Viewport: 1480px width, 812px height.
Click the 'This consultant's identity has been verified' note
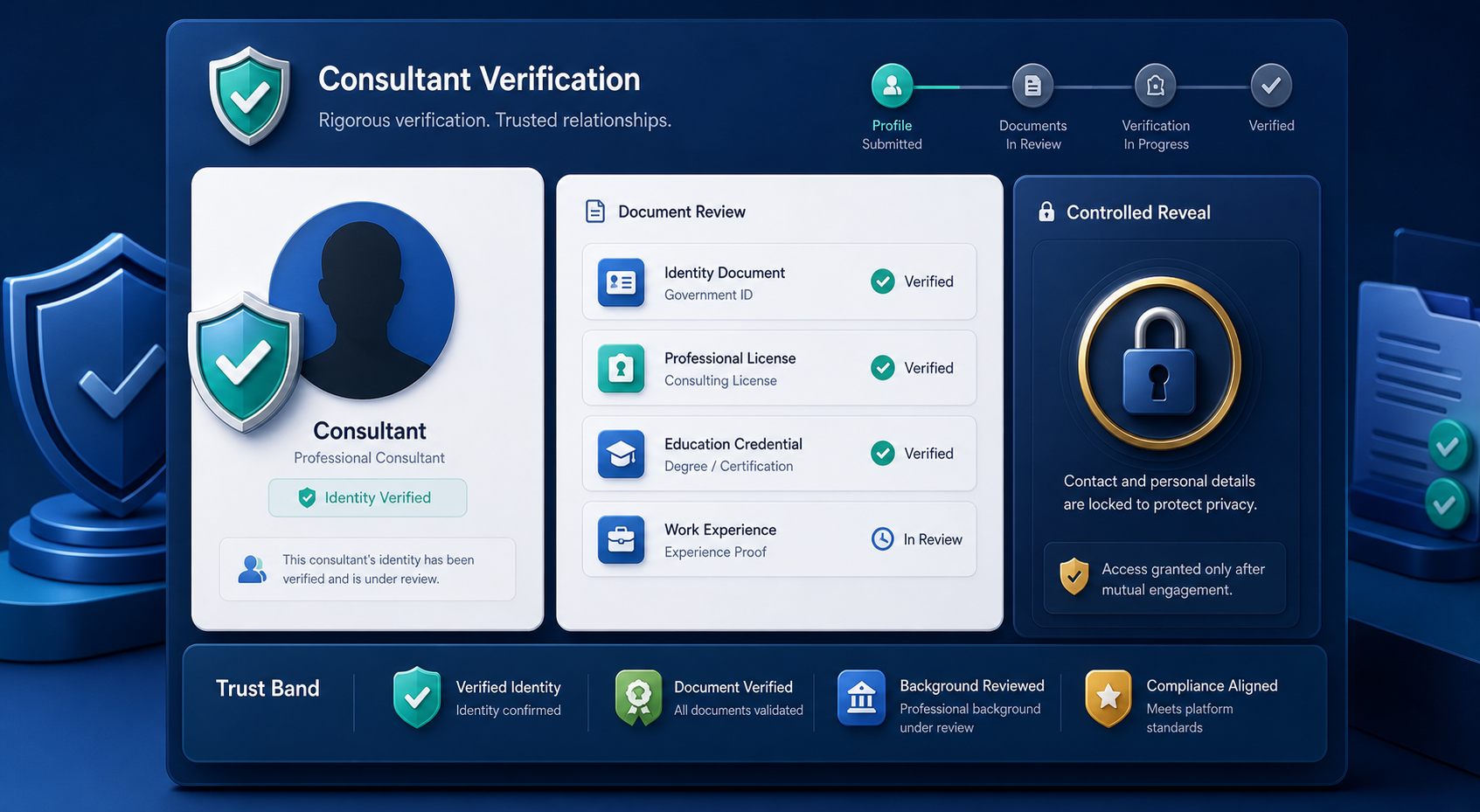(379, 569)
